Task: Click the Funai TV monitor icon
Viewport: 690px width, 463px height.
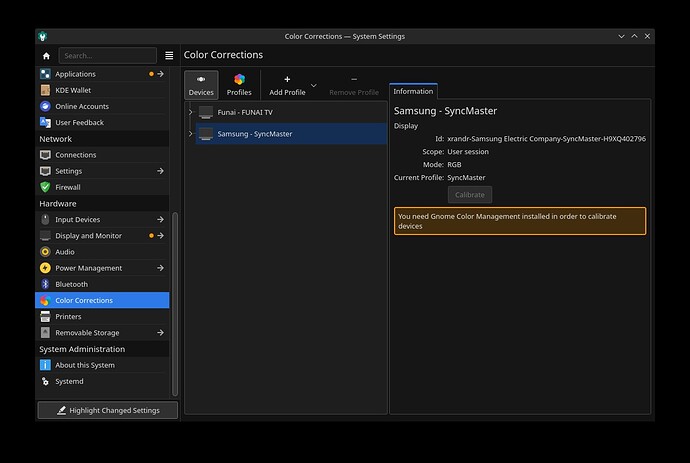Action: click(206, 112)
